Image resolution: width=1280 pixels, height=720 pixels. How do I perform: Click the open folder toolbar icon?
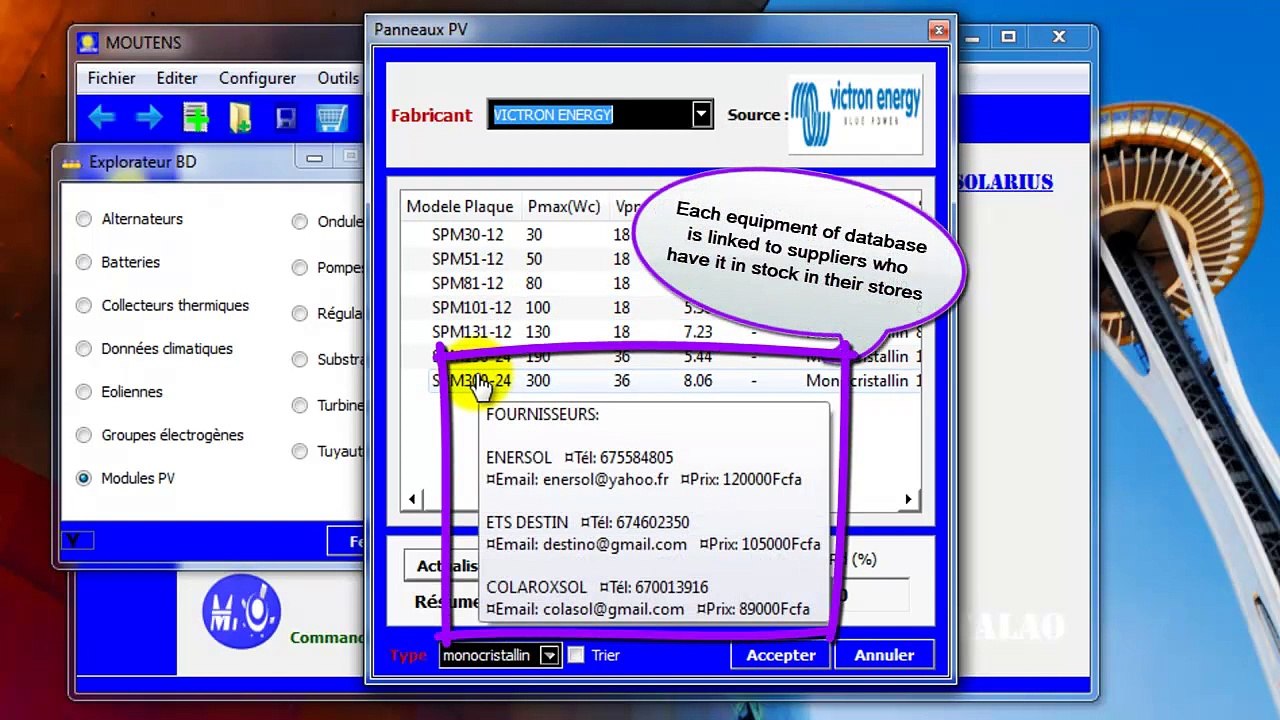[240, 118]
